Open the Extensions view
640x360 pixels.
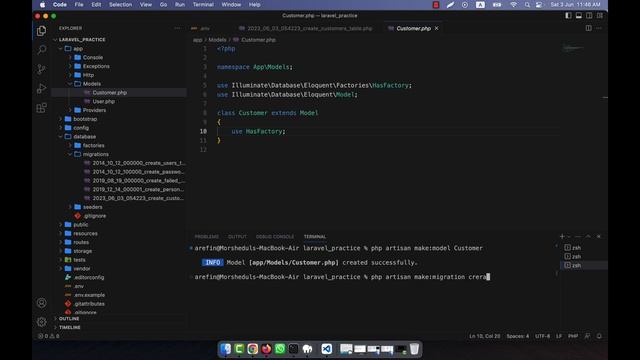click(41, 108)
